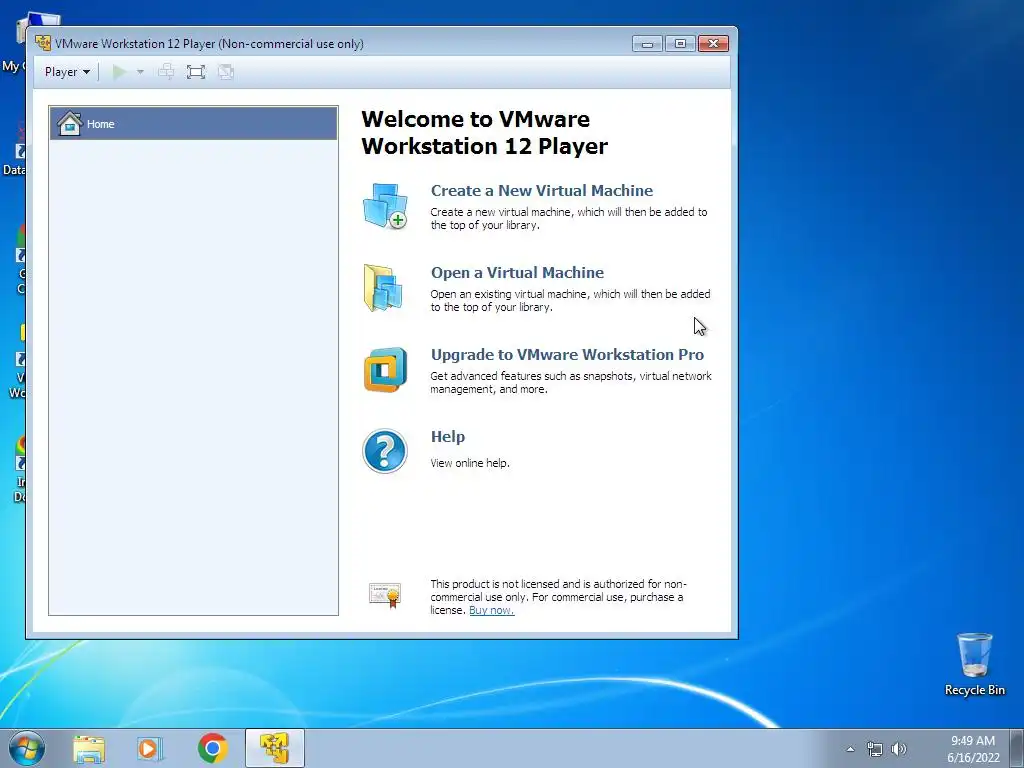The image size is (1024, 768).
Task: Select Home in the library list
Action: (x=193, y=123)
